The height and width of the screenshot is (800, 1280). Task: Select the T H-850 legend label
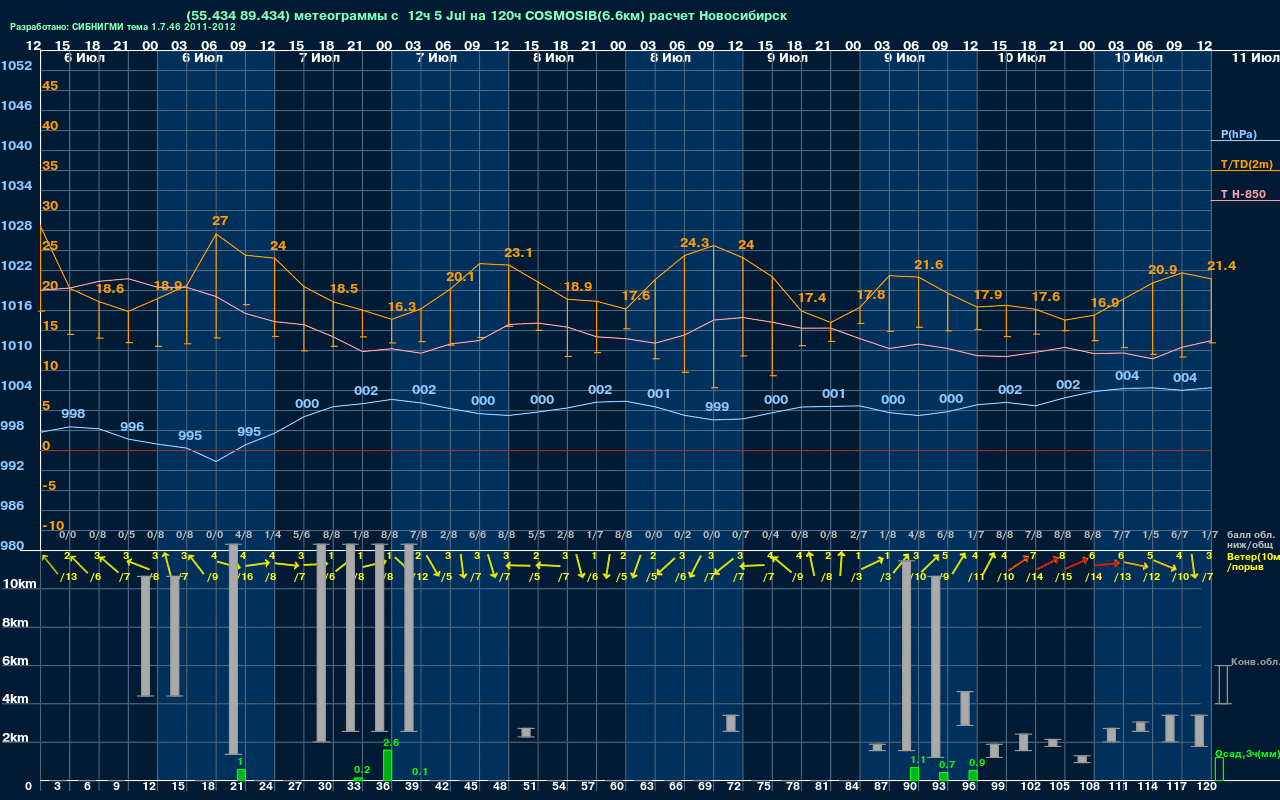1243,194
